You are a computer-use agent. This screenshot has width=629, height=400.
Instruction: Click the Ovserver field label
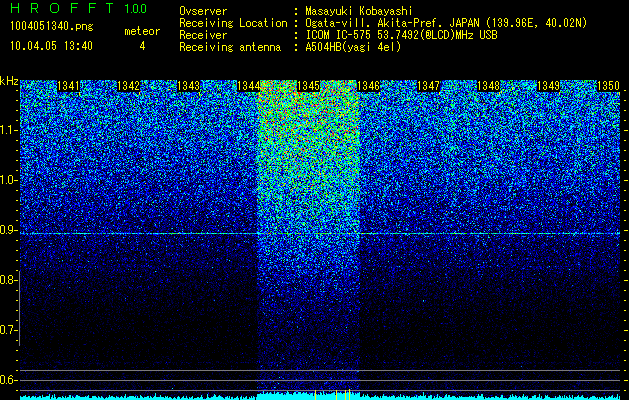(x=203, y=11)
